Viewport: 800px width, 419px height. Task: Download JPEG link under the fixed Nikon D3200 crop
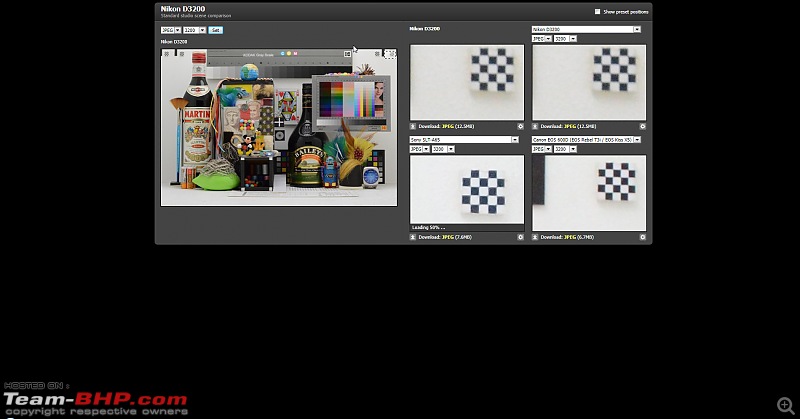pos(446,126)
